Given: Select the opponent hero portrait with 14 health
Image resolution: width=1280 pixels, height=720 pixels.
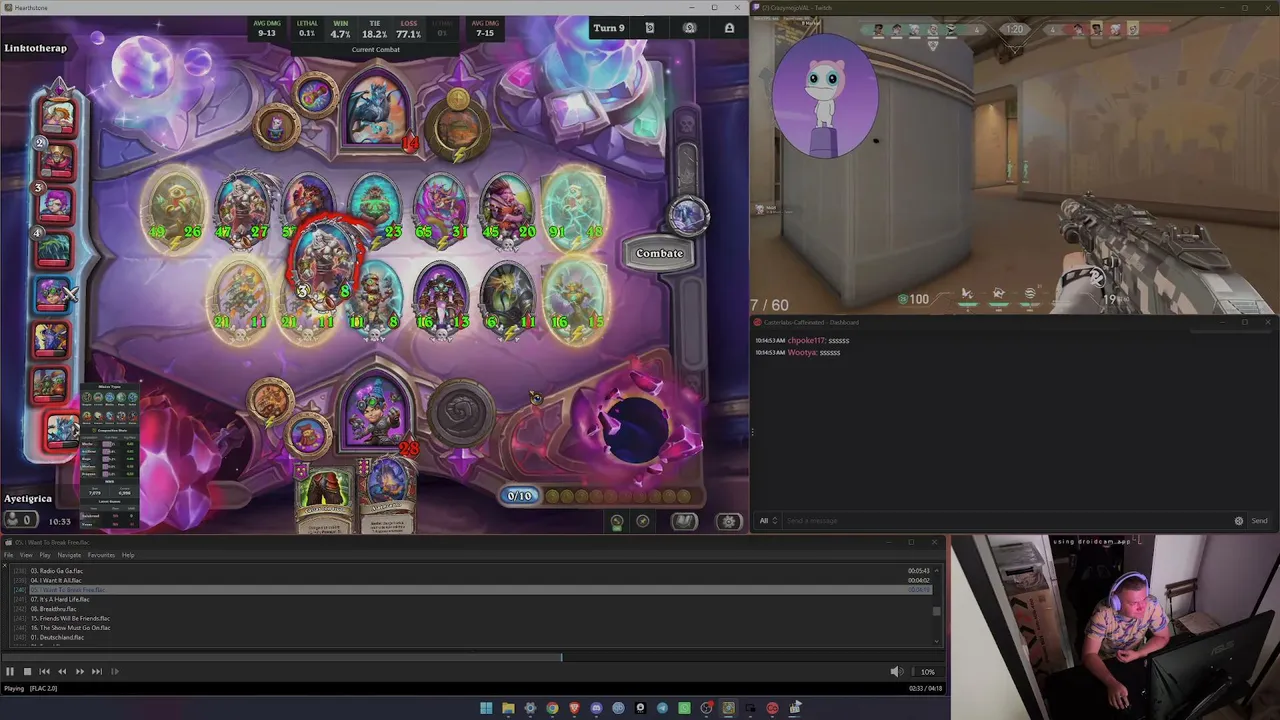Looking at the screenshot, I should (x=377, y=110).
